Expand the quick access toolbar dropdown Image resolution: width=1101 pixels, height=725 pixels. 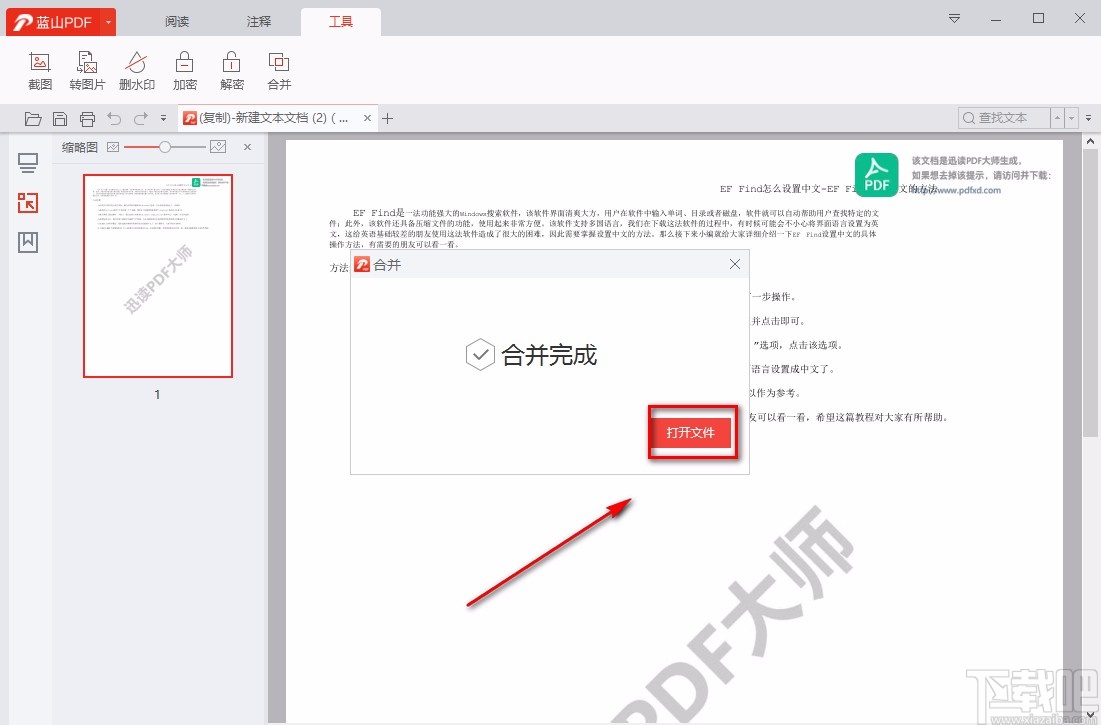point(163,119)
